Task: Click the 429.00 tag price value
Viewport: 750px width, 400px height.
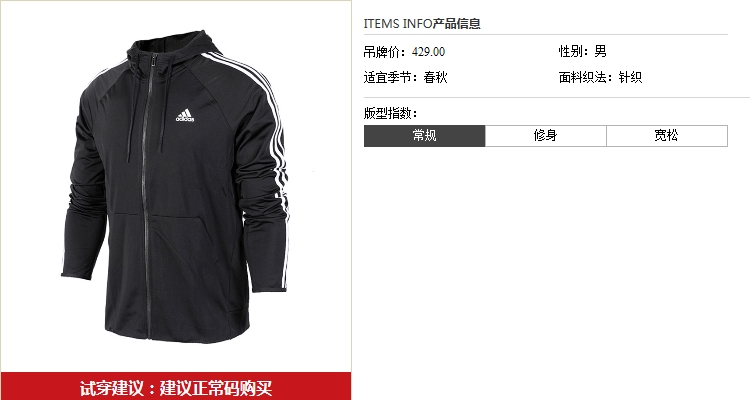Action: pos(428,52)
